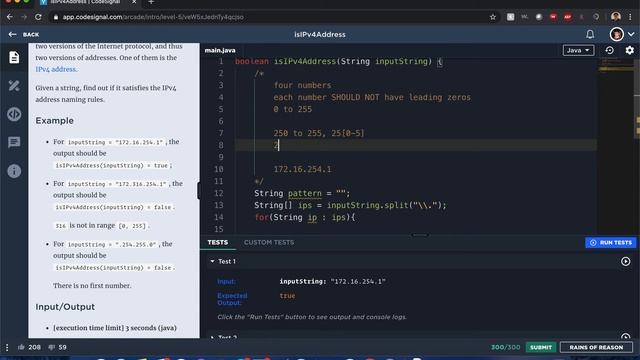Click the BACK label in the header

31,35
